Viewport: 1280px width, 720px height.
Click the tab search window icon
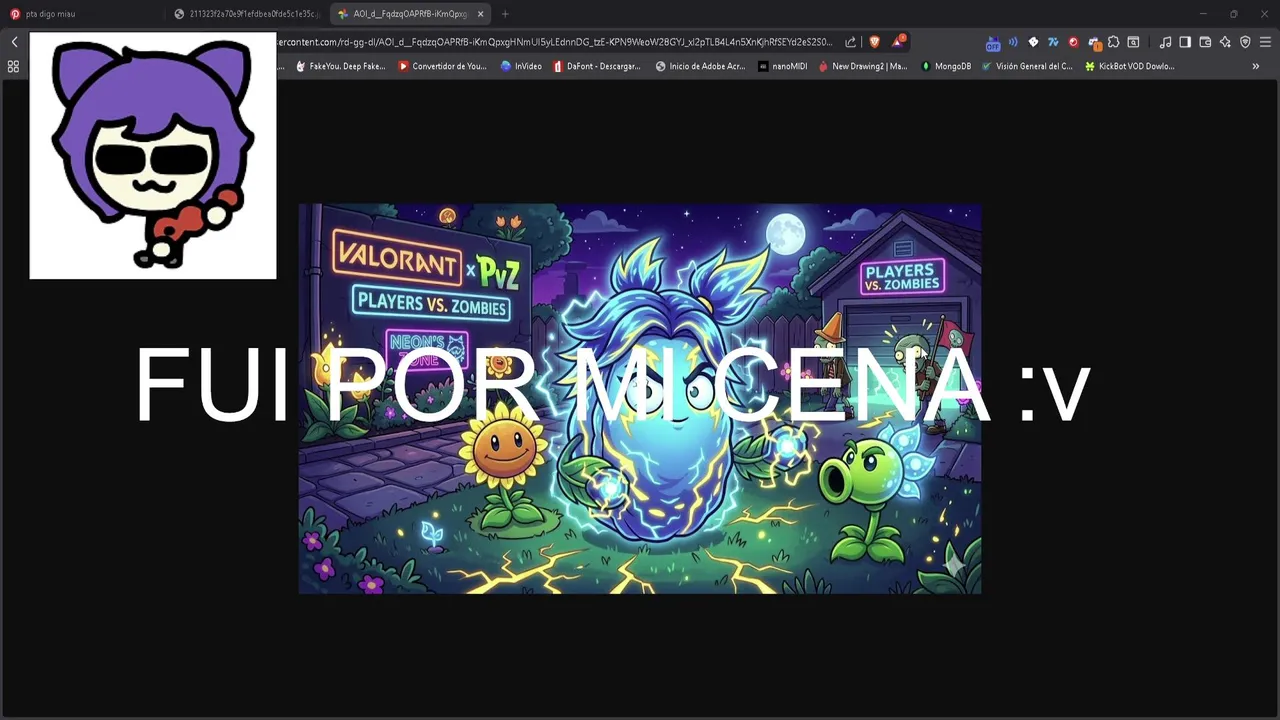[1133, 42]
